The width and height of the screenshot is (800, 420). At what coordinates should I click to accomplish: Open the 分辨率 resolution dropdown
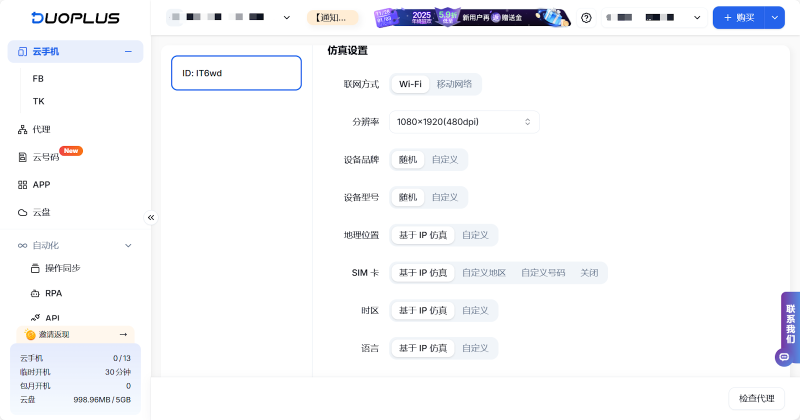(464, 122)
